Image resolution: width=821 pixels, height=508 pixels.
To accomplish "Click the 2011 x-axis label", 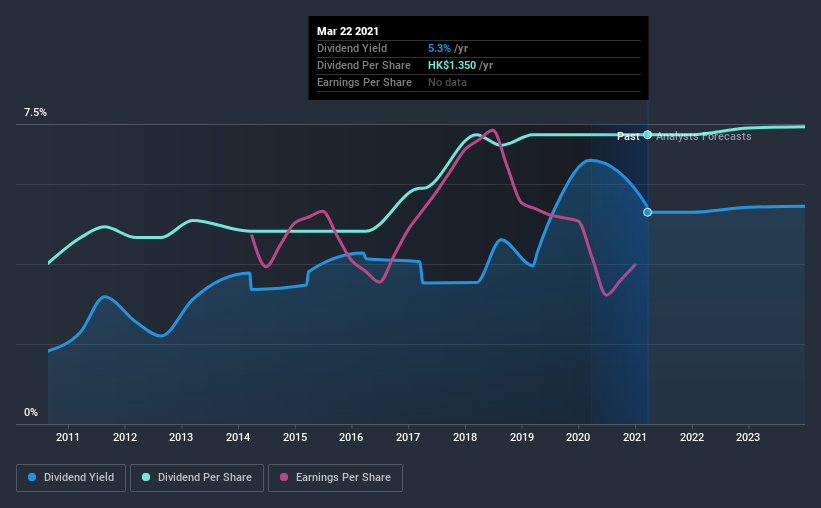I will 68,437.
